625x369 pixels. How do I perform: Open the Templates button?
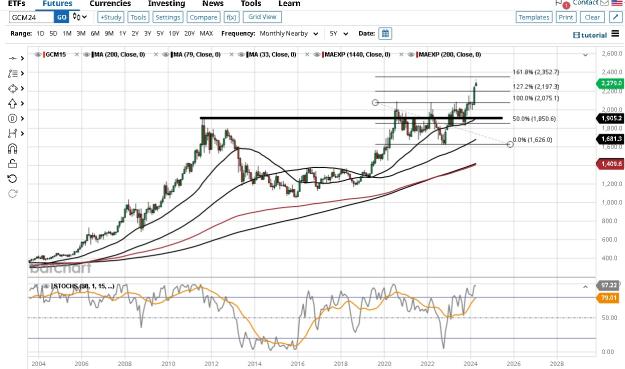pyautogui.click(x=534, y=17)
